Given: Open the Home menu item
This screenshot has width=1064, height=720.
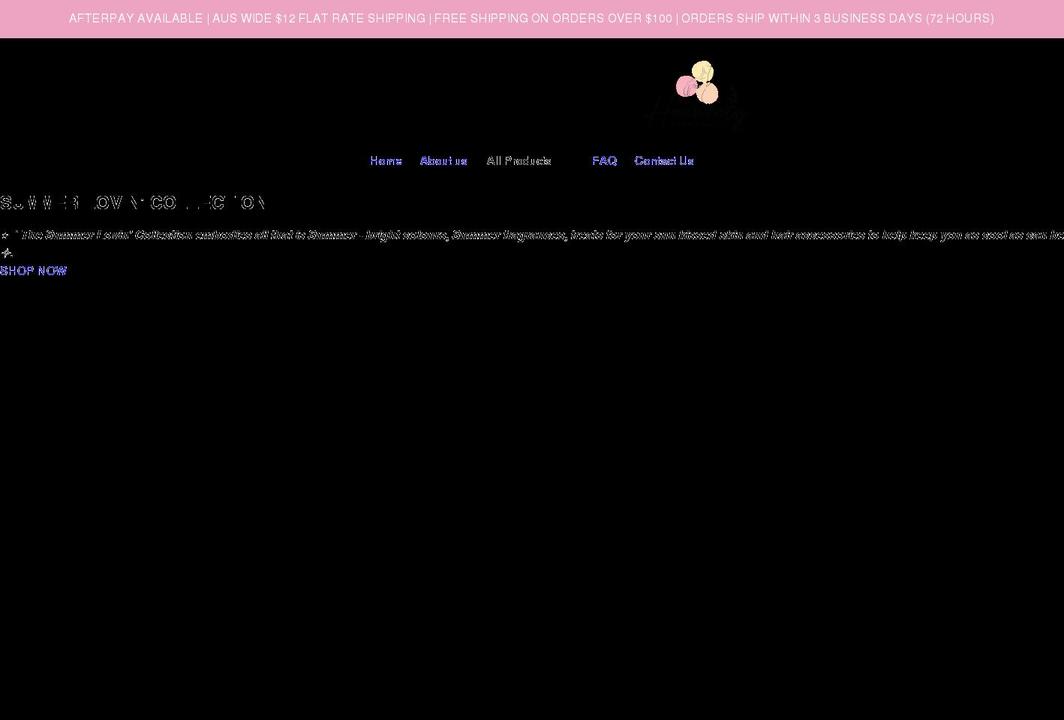Looking at the screenshot, I should (x=385, y=160).
